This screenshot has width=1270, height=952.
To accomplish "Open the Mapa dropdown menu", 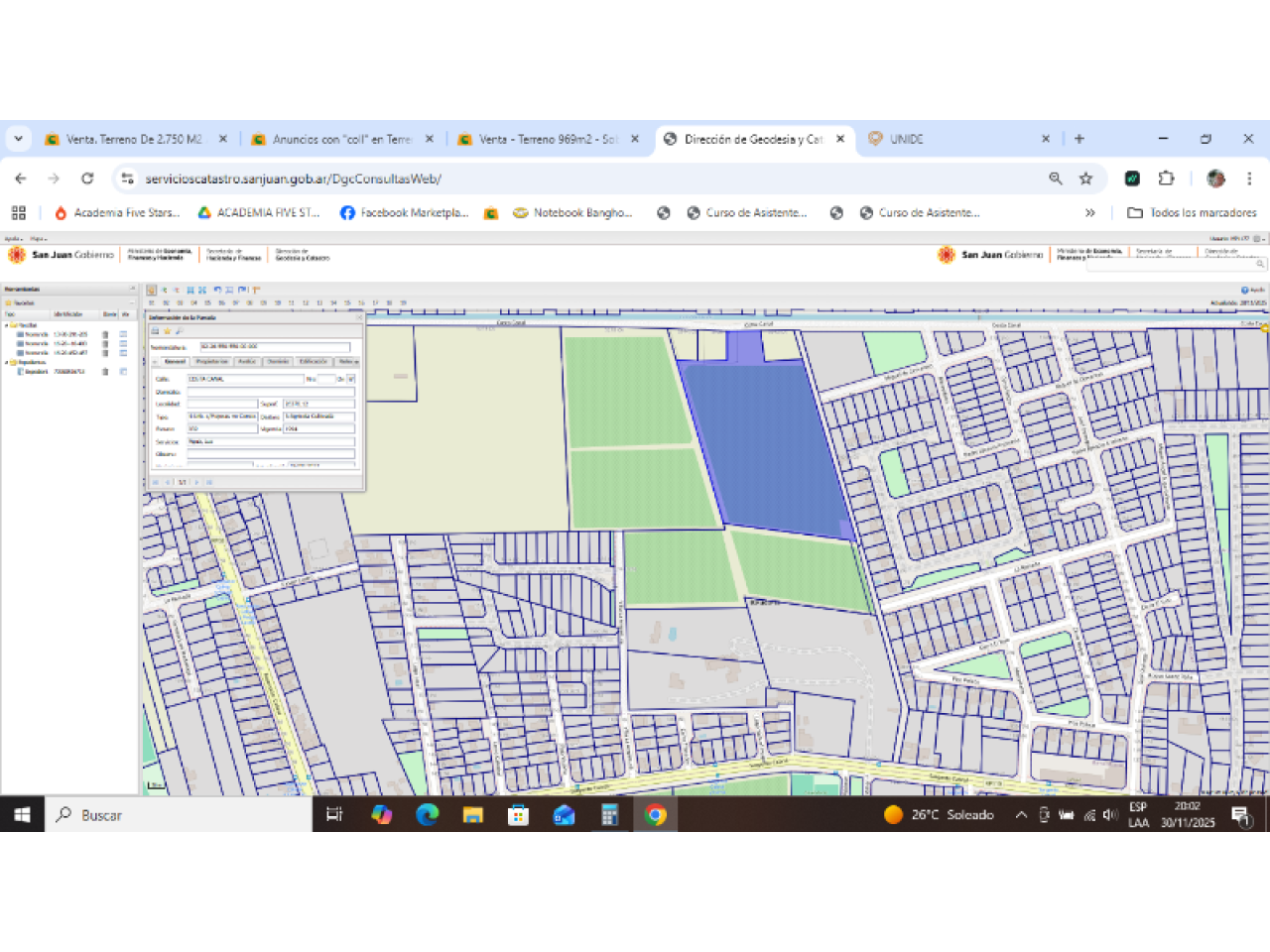I will (x=38, y=239).
